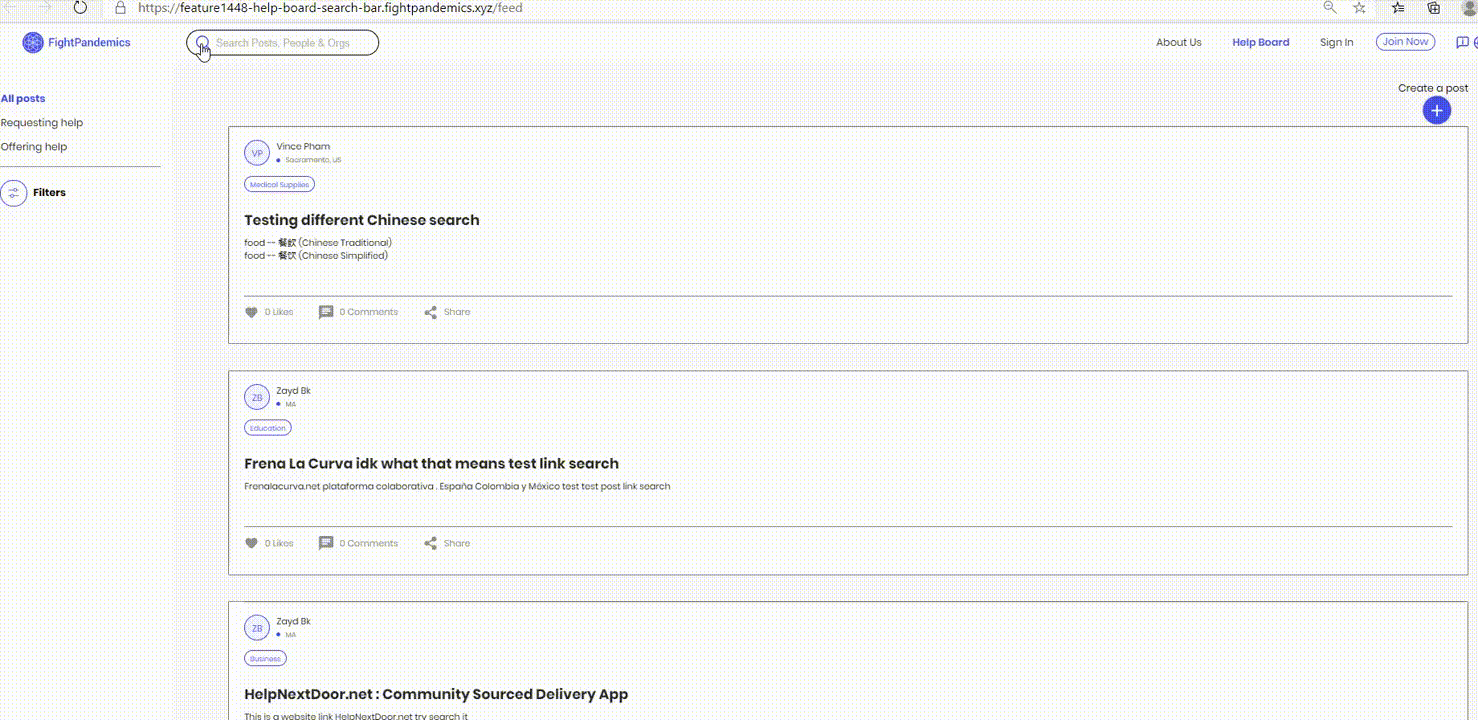The width and height of the screenshot is (1478, 720).
Task: Click the FightPandemics logo icon
Action: click(33, 42)
